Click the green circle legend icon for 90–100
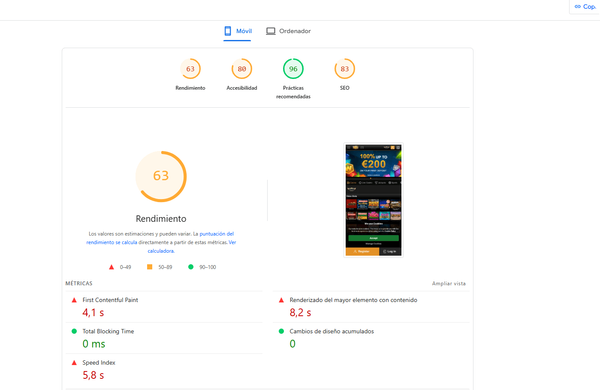Image resolution: width=600 pixels, height=390 pixels. 191,267
